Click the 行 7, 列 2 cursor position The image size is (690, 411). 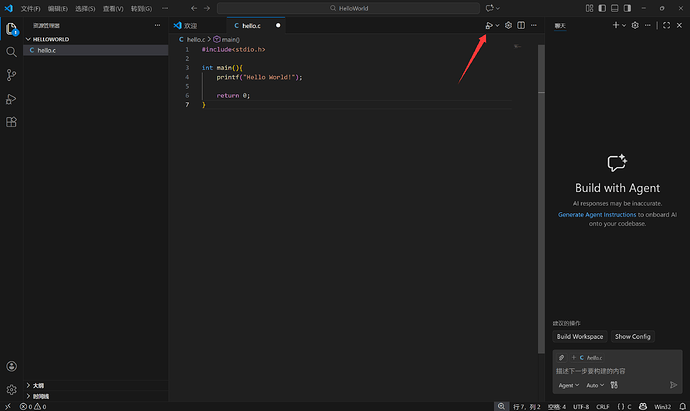526,407
